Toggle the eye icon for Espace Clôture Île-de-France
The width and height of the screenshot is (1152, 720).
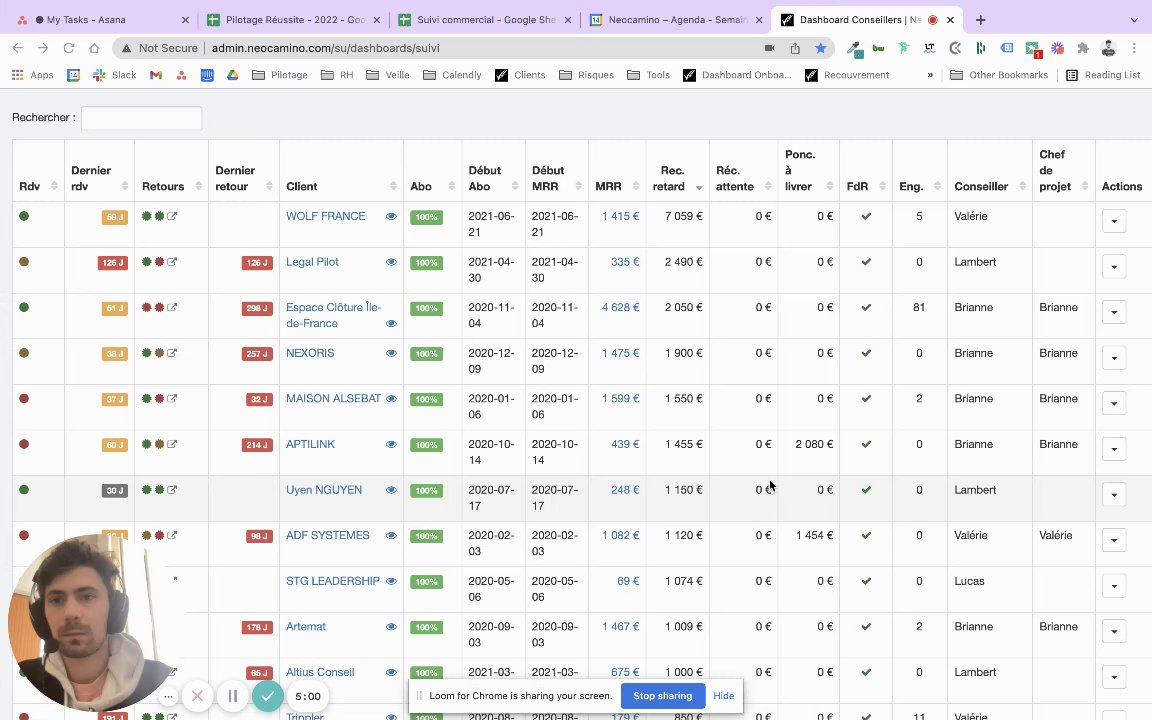(x=391, y=323)
